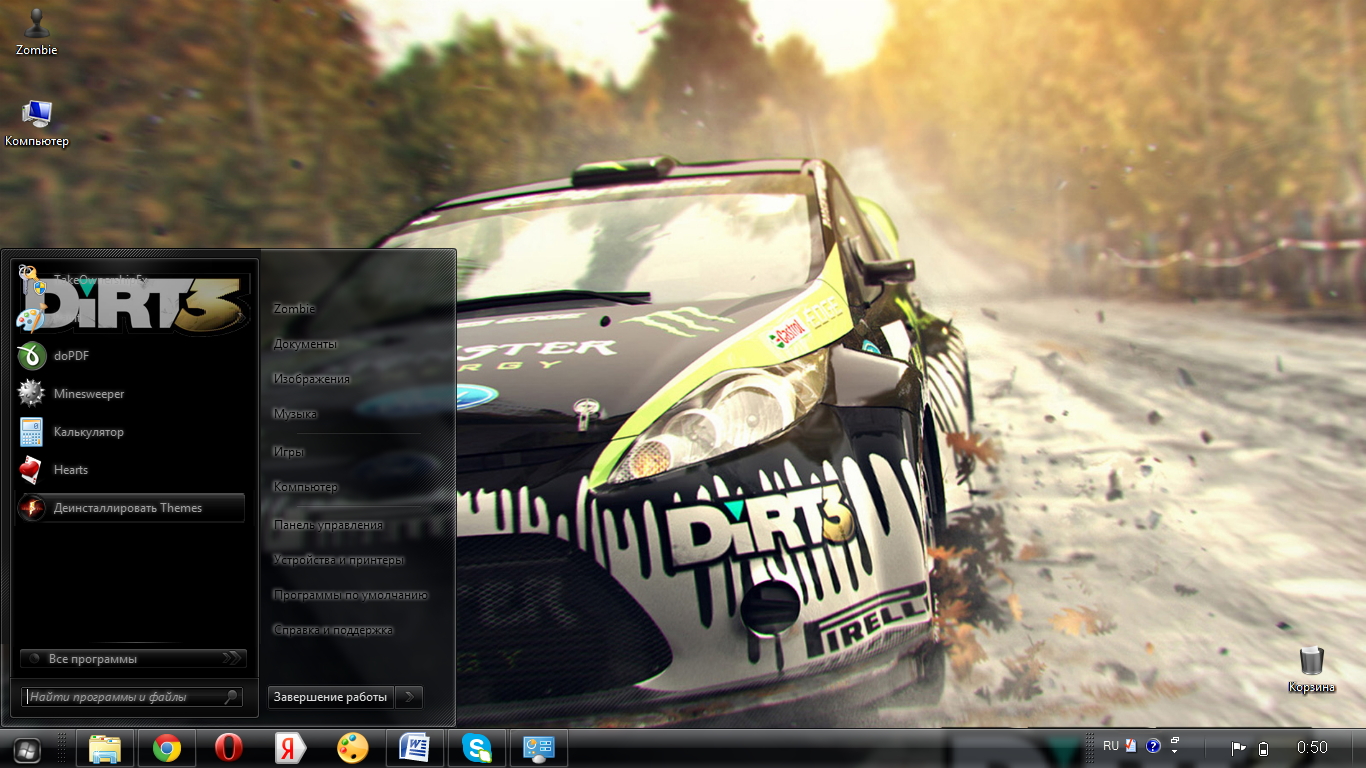Open Программы по умолчанию link
Image resolution: width=1366 pixels, height=768 pixels.
350,595
